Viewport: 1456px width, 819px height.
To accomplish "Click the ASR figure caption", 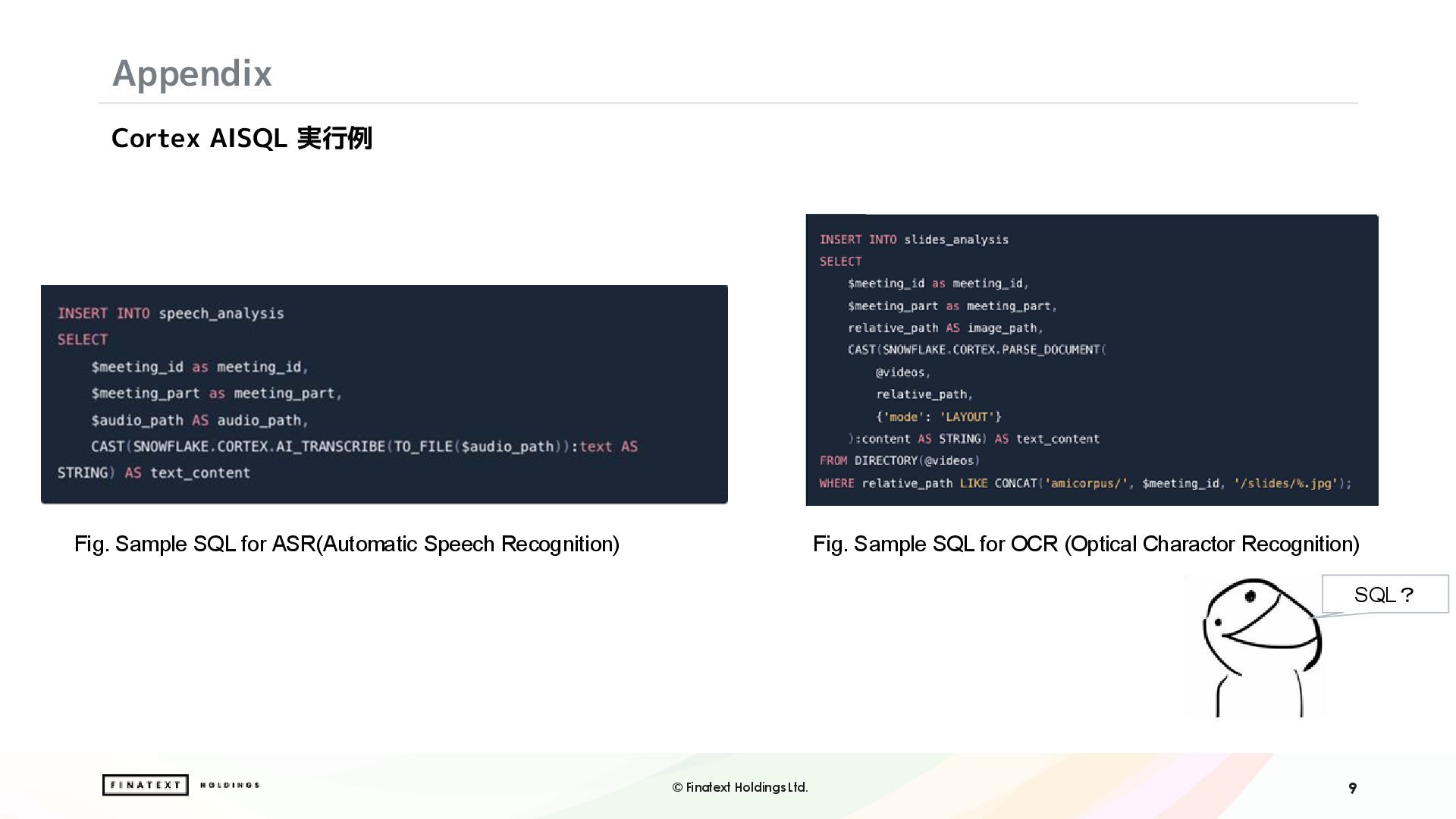I will [347, 544].
